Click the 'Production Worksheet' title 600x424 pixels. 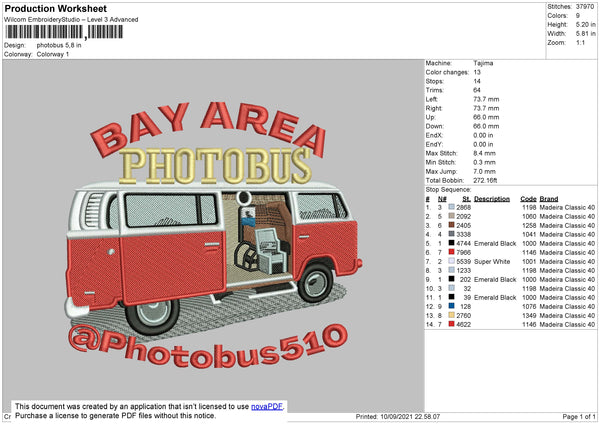pyautogui.click(x=55, y=8)
